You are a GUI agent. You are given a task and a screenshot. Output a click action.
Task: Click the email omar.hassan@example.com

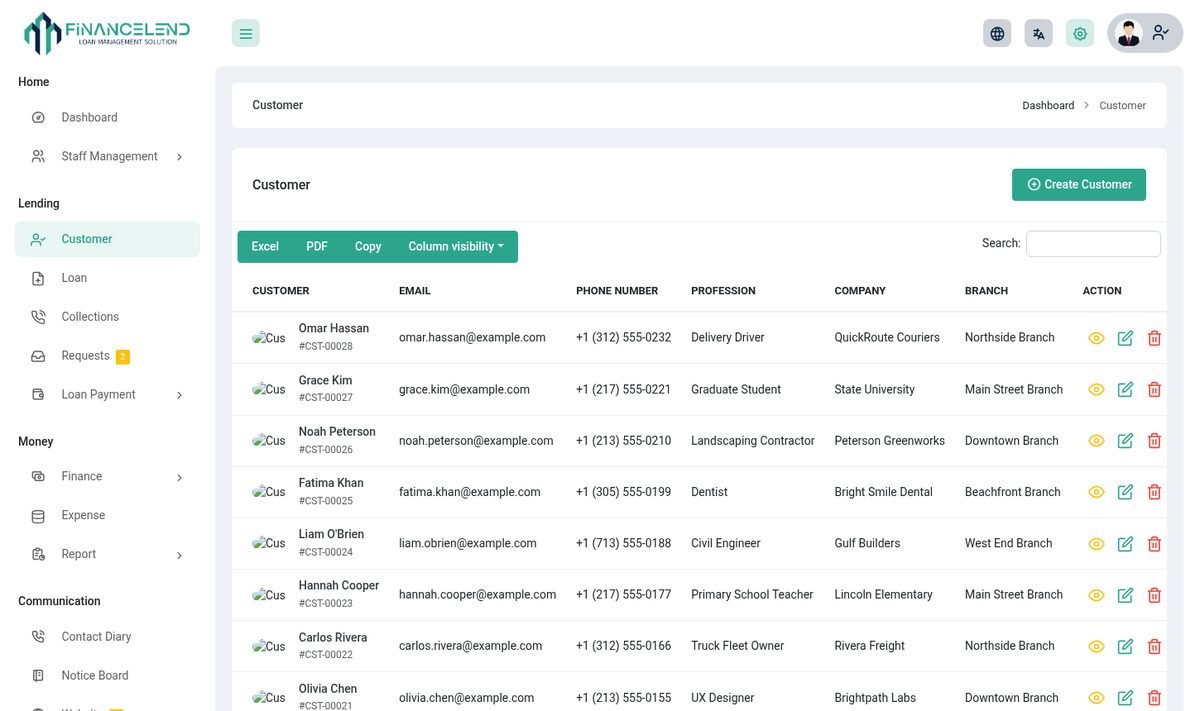[x=472, y=338]
